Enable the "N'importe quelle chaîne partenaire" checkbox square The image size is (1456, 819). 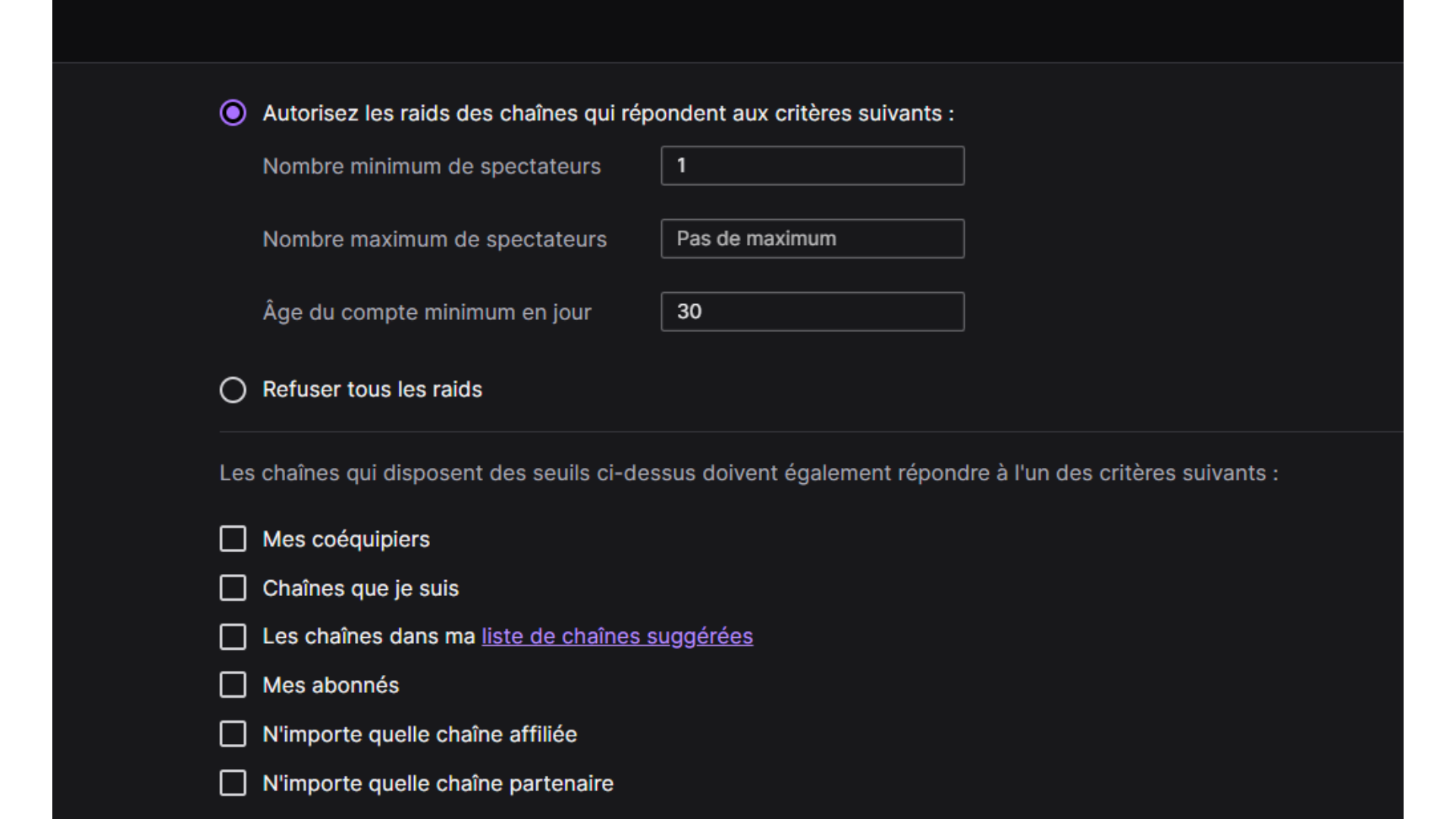click(233, 783)
